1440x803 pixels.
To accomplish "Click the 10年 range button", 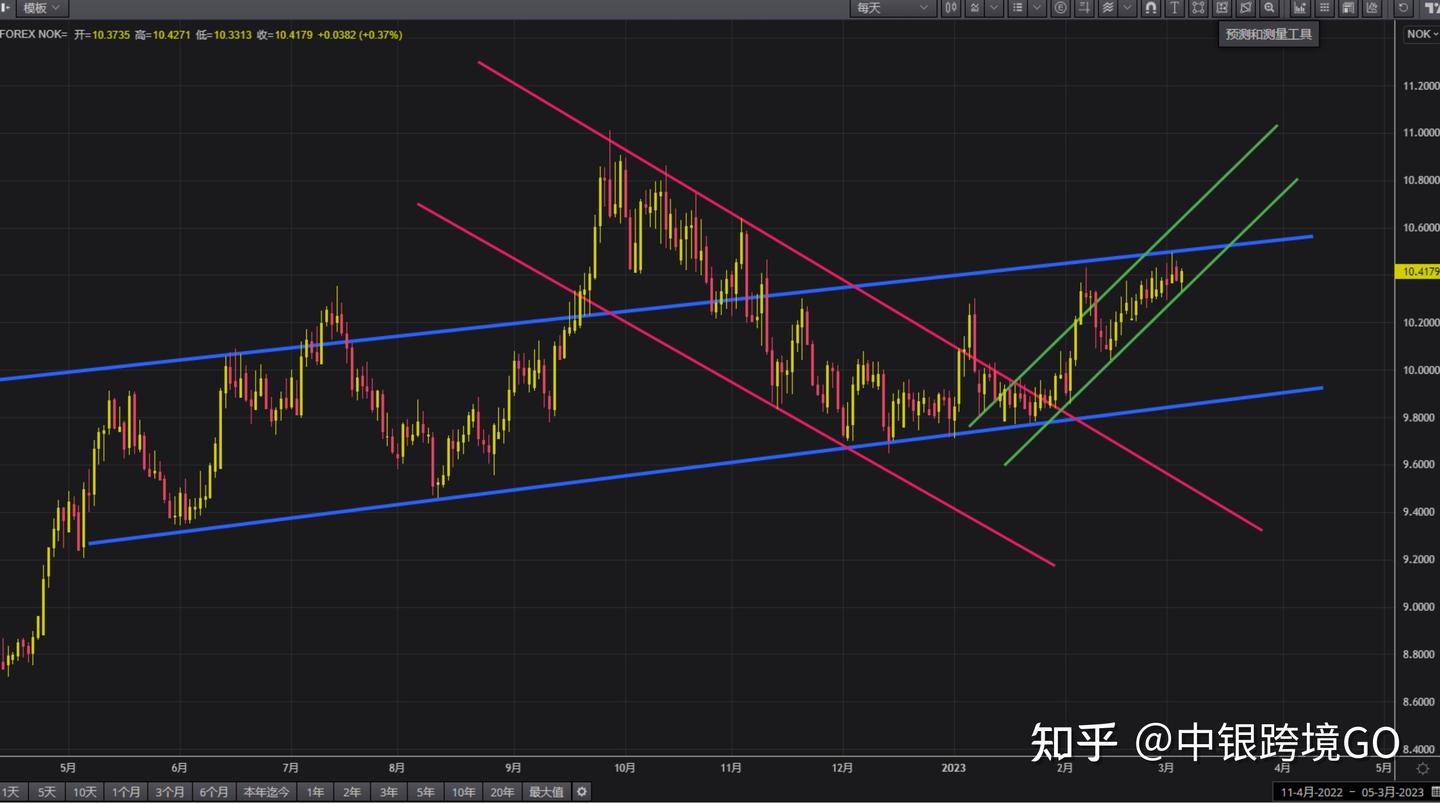I will (464, 792).
